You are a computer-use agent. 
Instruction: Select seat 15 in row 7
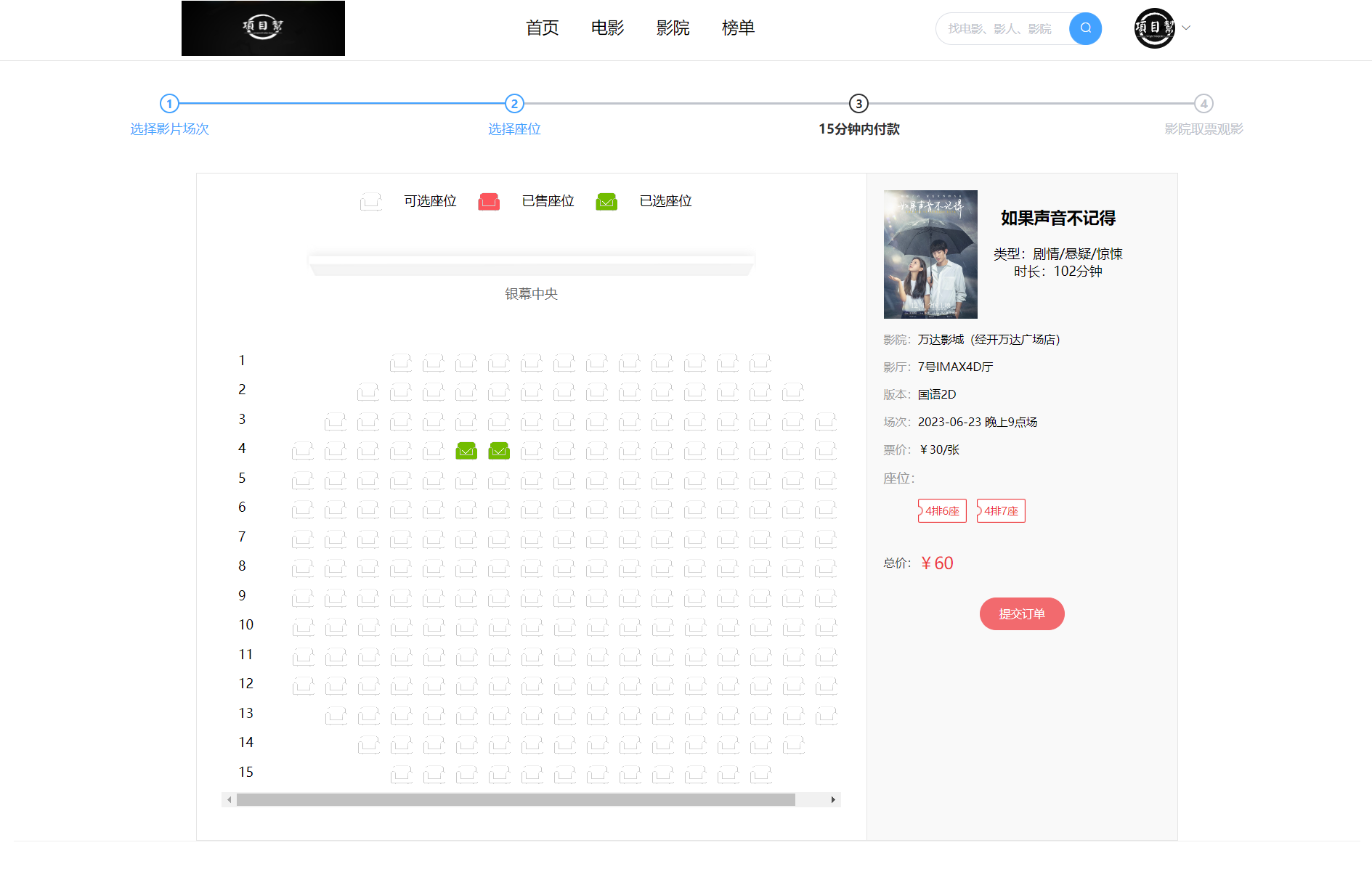(760, 539)
